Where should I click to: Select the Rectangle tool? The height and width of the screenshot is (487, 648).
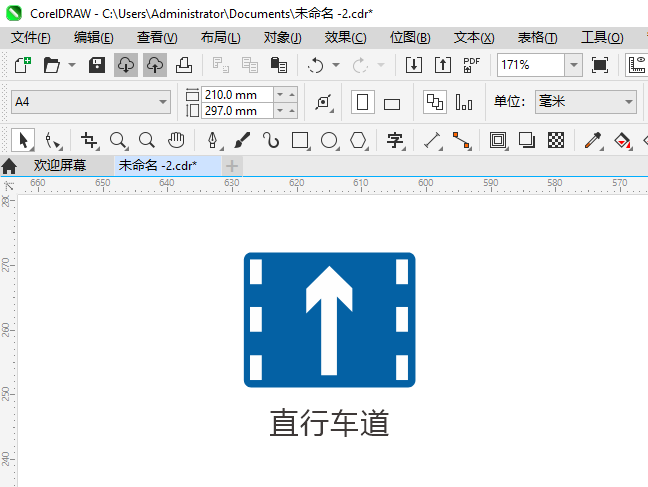coord(300,141)
